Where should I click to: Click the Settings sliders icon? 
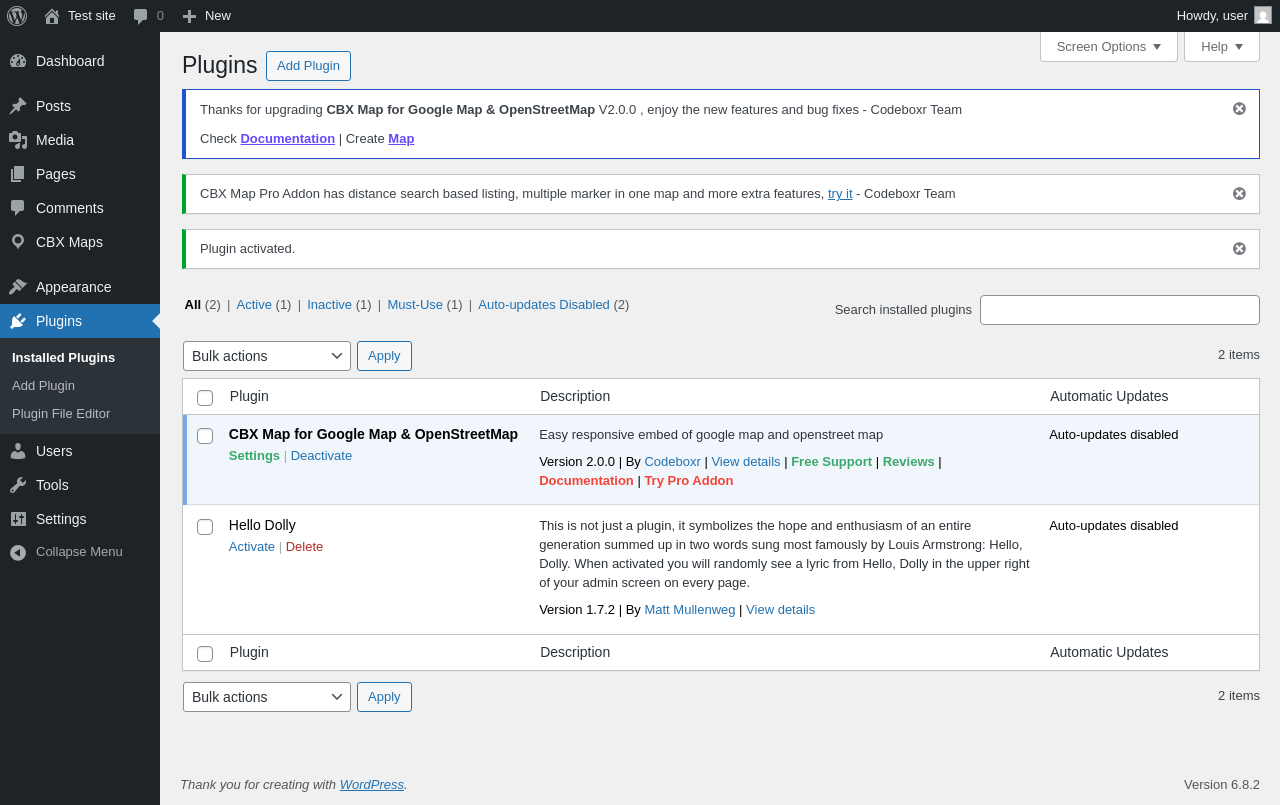[x=18, y=519]
